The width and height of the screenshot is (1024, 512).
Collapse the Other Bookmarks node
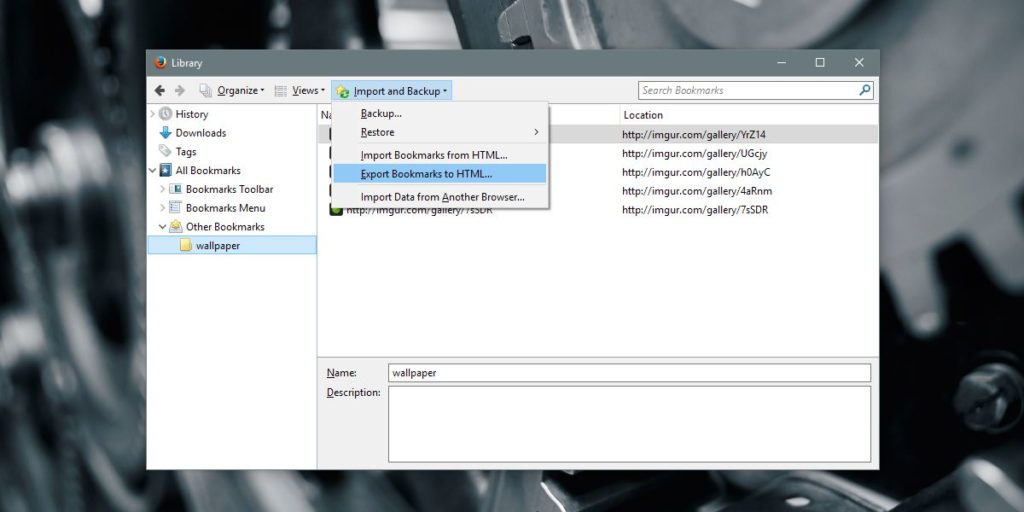(x=163, y=227)
